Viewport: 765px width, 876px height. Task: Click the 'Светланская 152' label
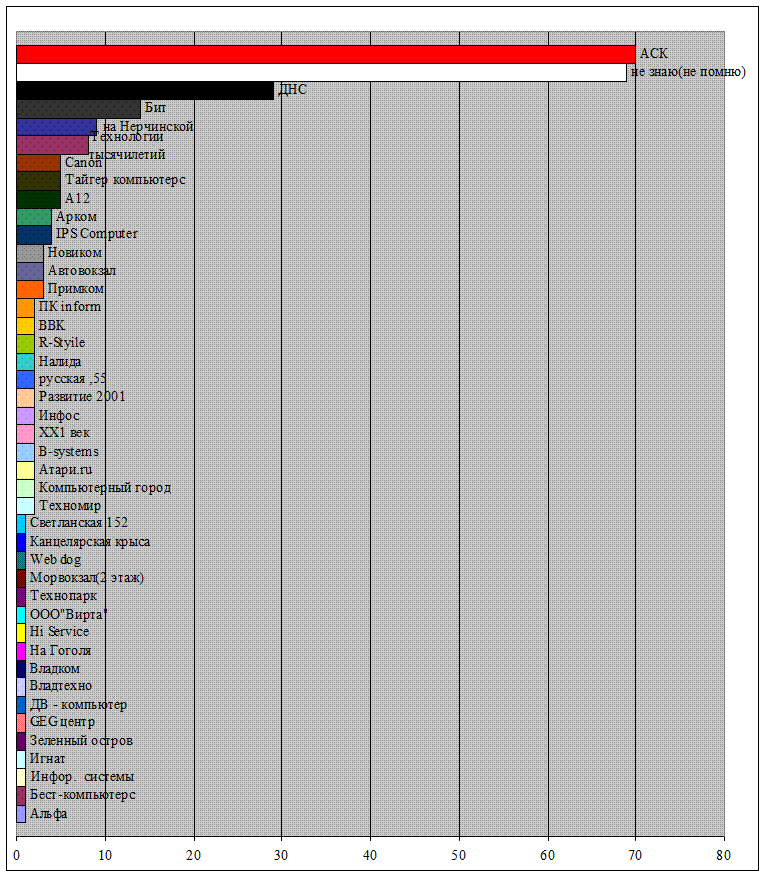coord(79,523)
